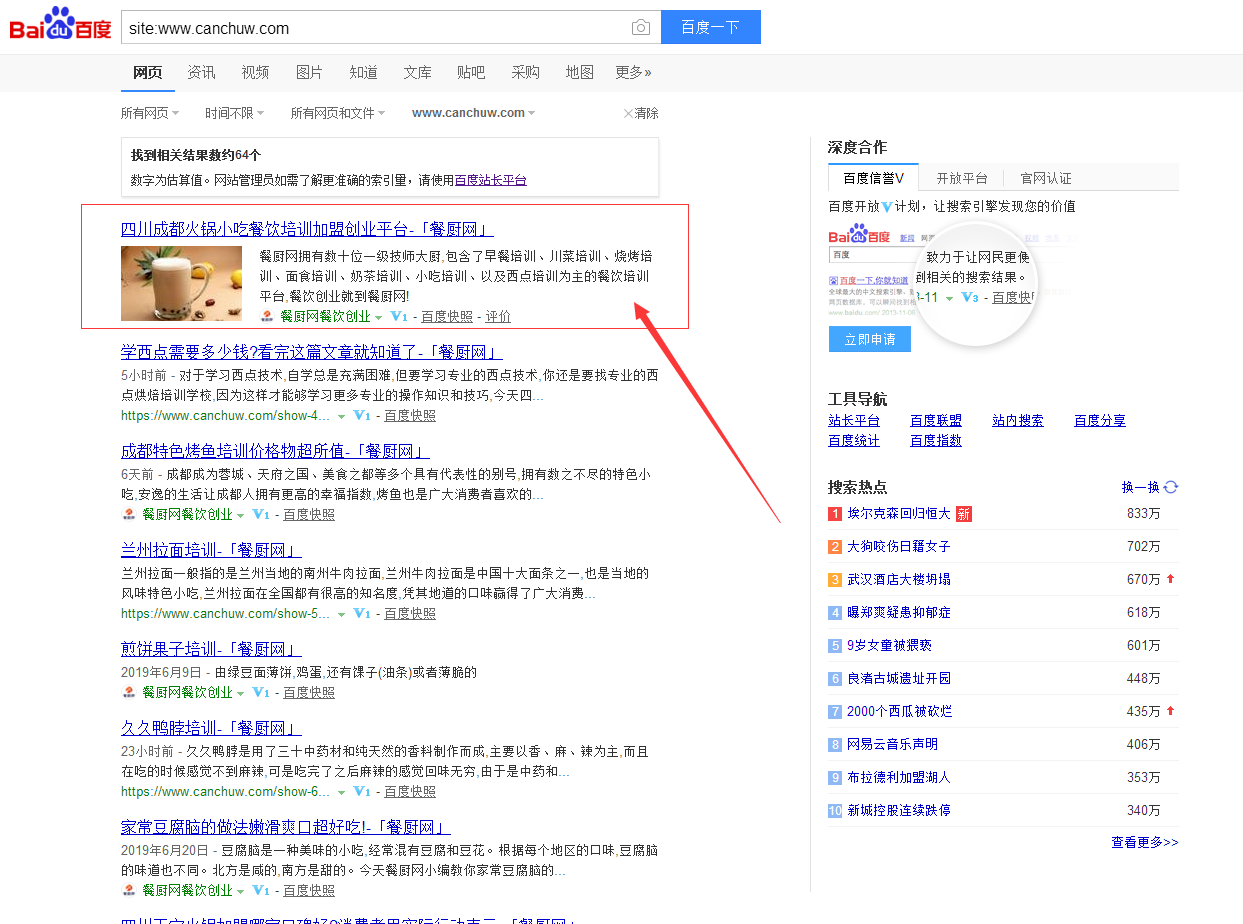Open 站内搜索 tool link
This screenshot has width=1243, height=924.
(x=1018, y=420)
